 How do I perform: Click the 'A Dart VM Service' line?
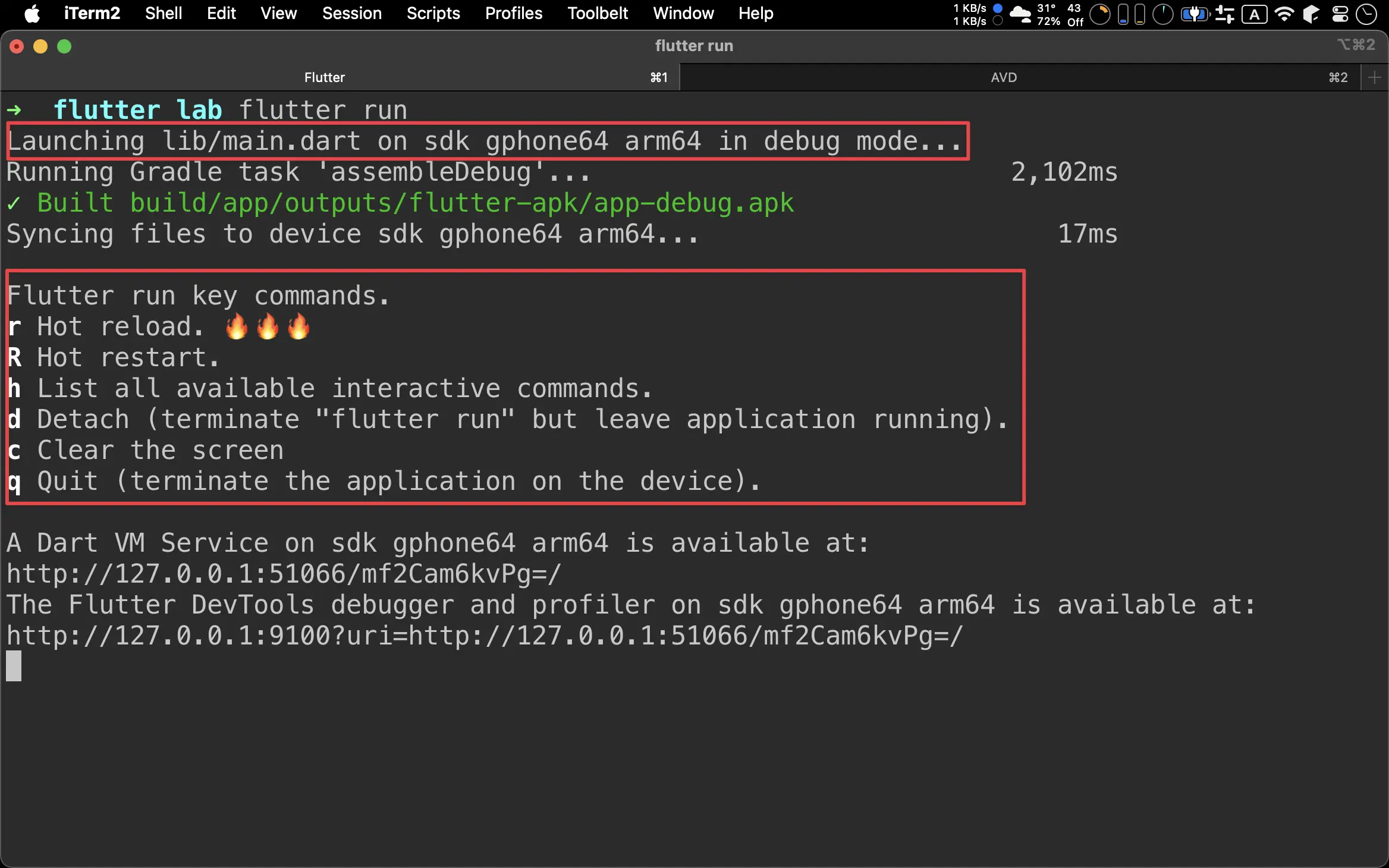point(438,543)
